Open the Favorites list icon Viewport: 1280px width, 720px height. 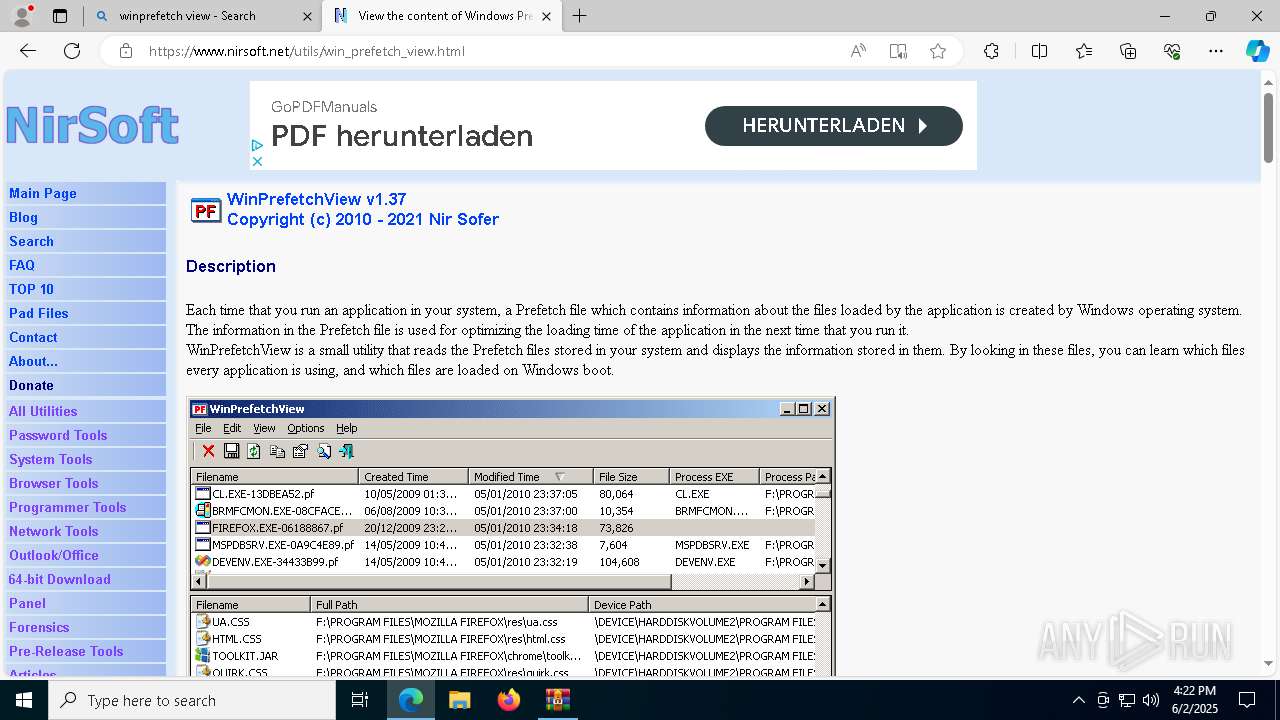point(1084,51)
